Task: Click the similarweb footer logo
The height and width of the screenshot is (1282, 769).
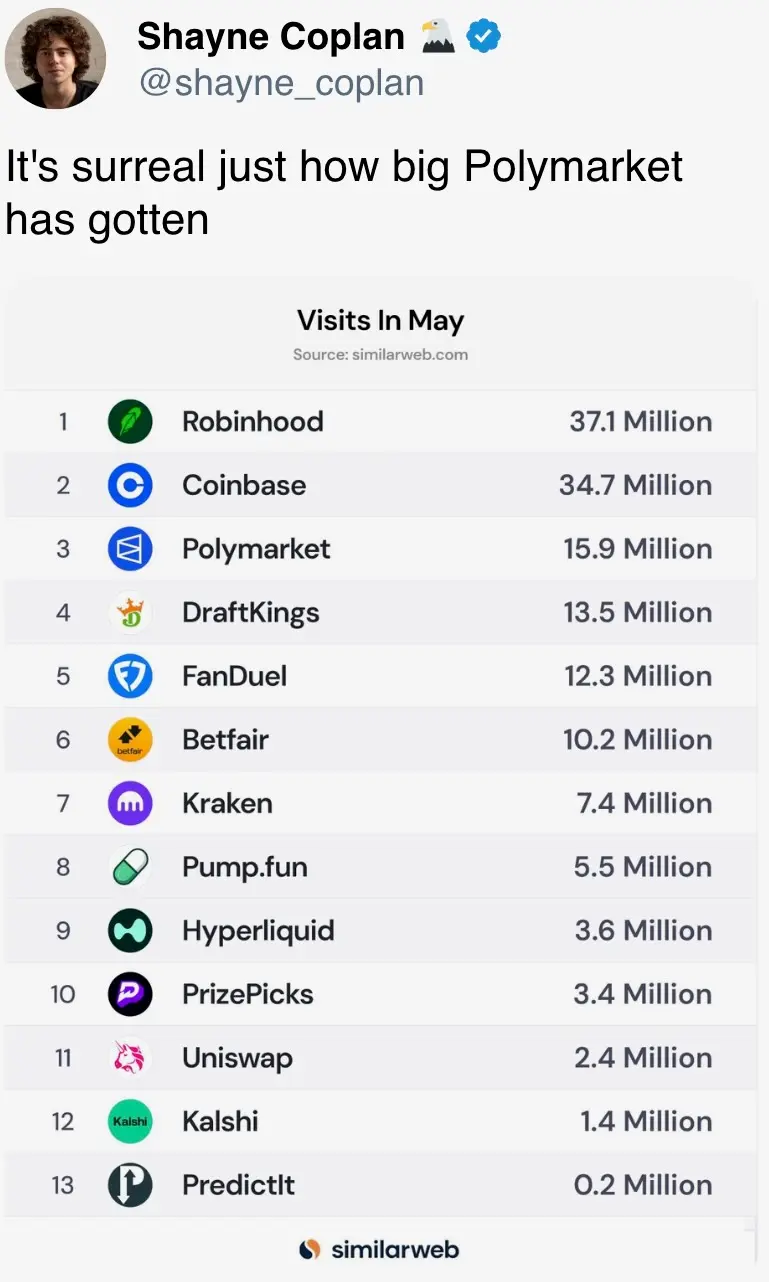Action: coord(380,1249)
